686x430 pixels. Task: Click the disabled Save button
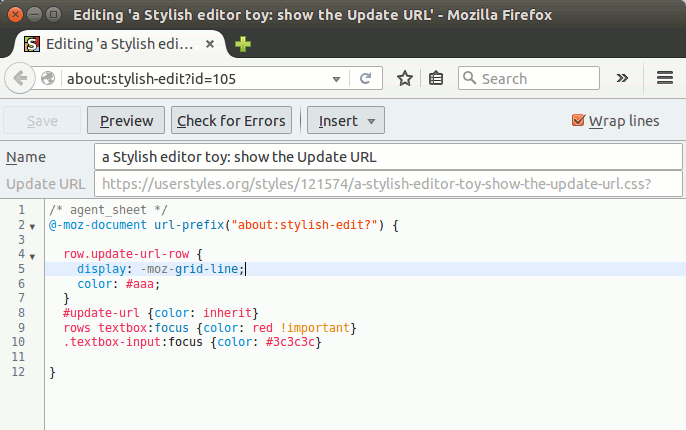(42, 120)
